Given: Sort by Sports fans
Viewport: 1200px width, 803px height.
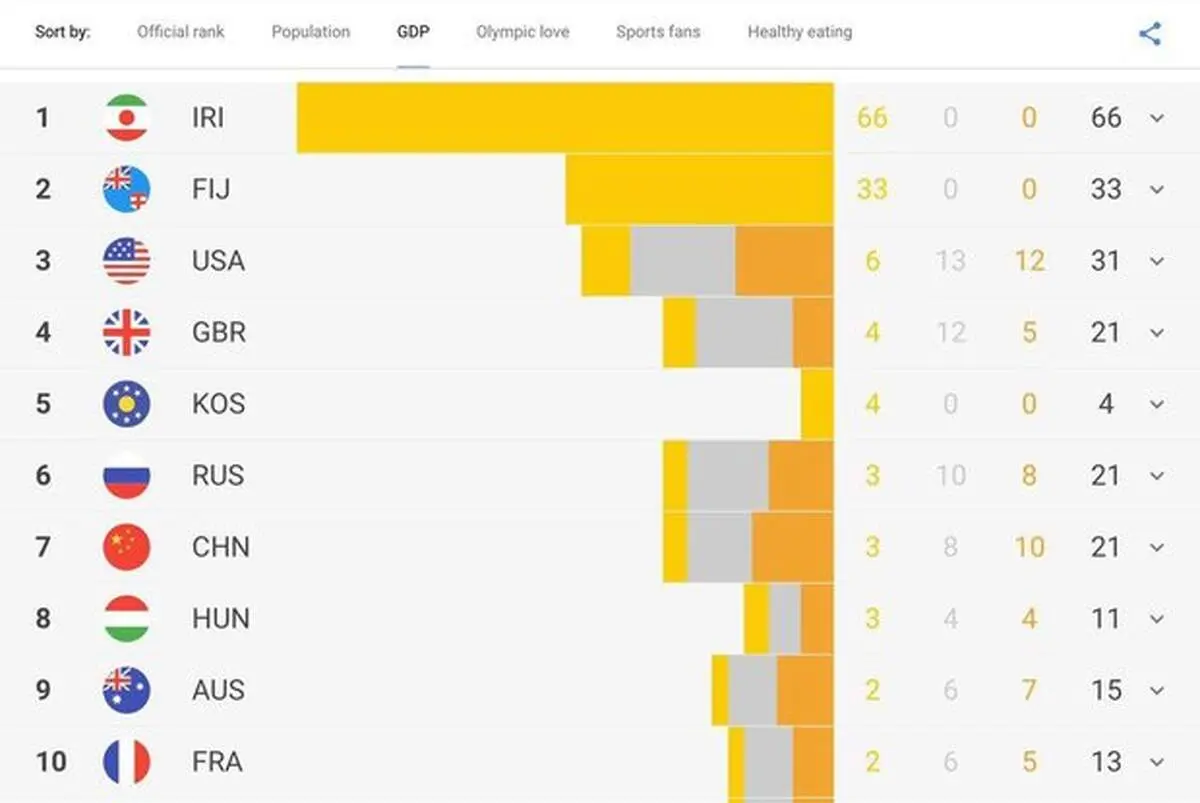Looking at the screenshot, I should tap(658, 32).
